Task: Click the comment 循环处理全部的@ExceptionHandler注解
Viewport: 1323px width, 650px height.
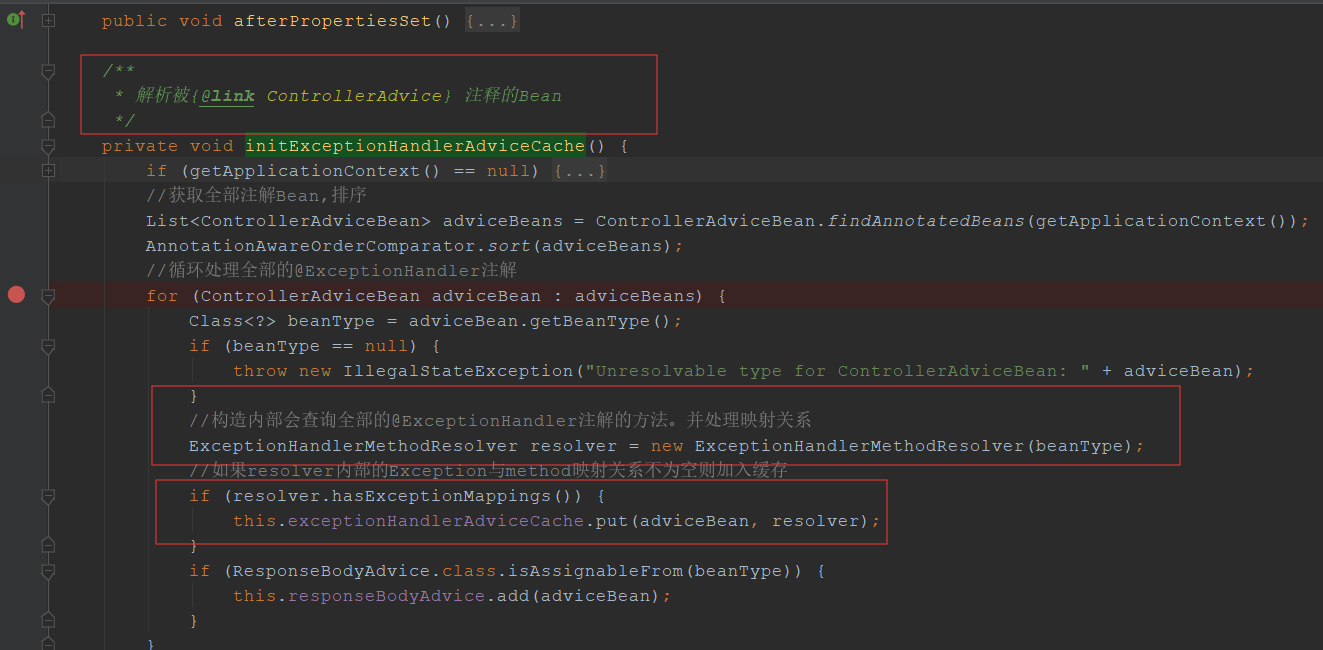Action: pos(331,271)
